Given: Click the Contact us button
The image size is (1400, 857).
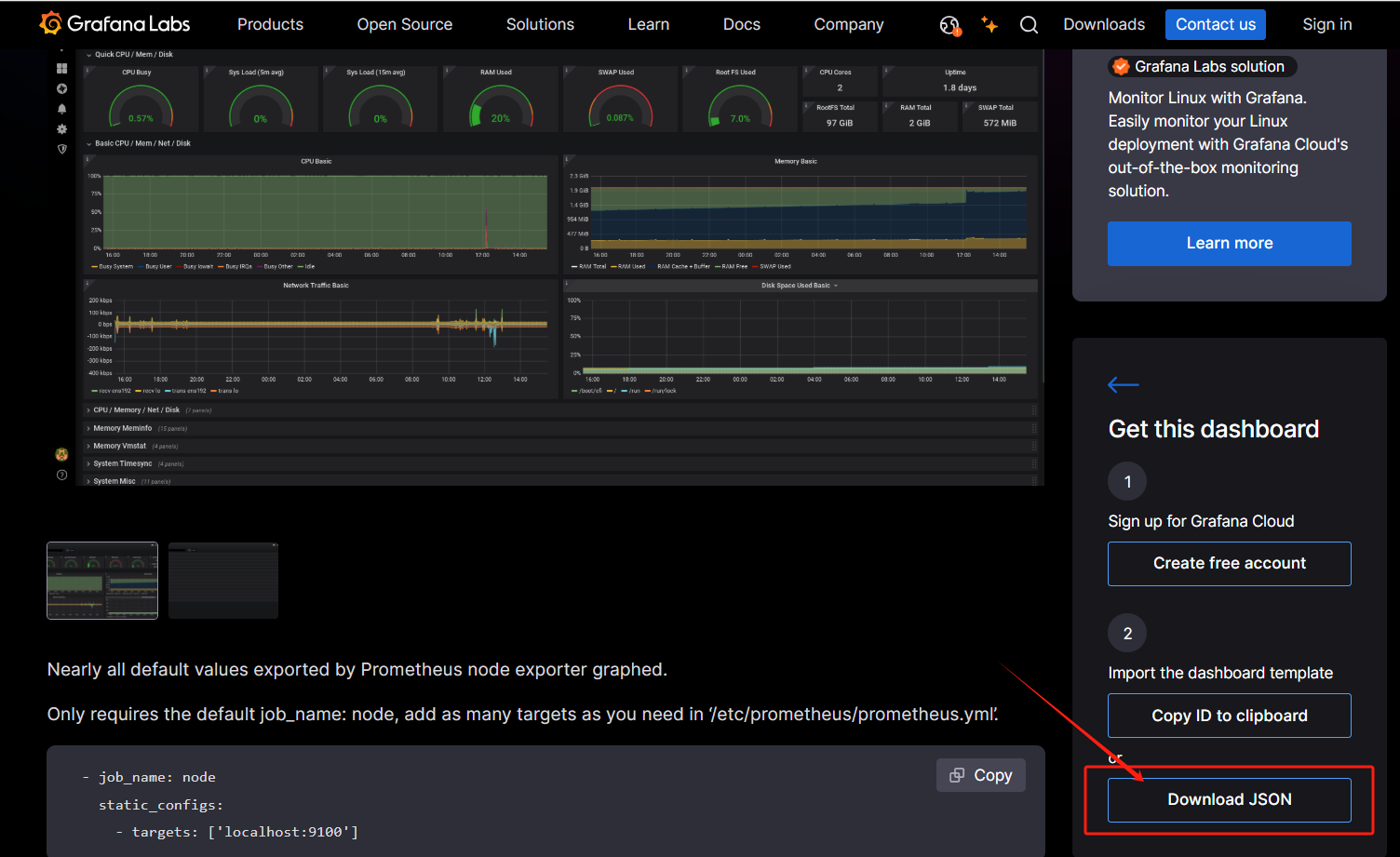Looking at the screenshot, I should (x=1216, y=24).
